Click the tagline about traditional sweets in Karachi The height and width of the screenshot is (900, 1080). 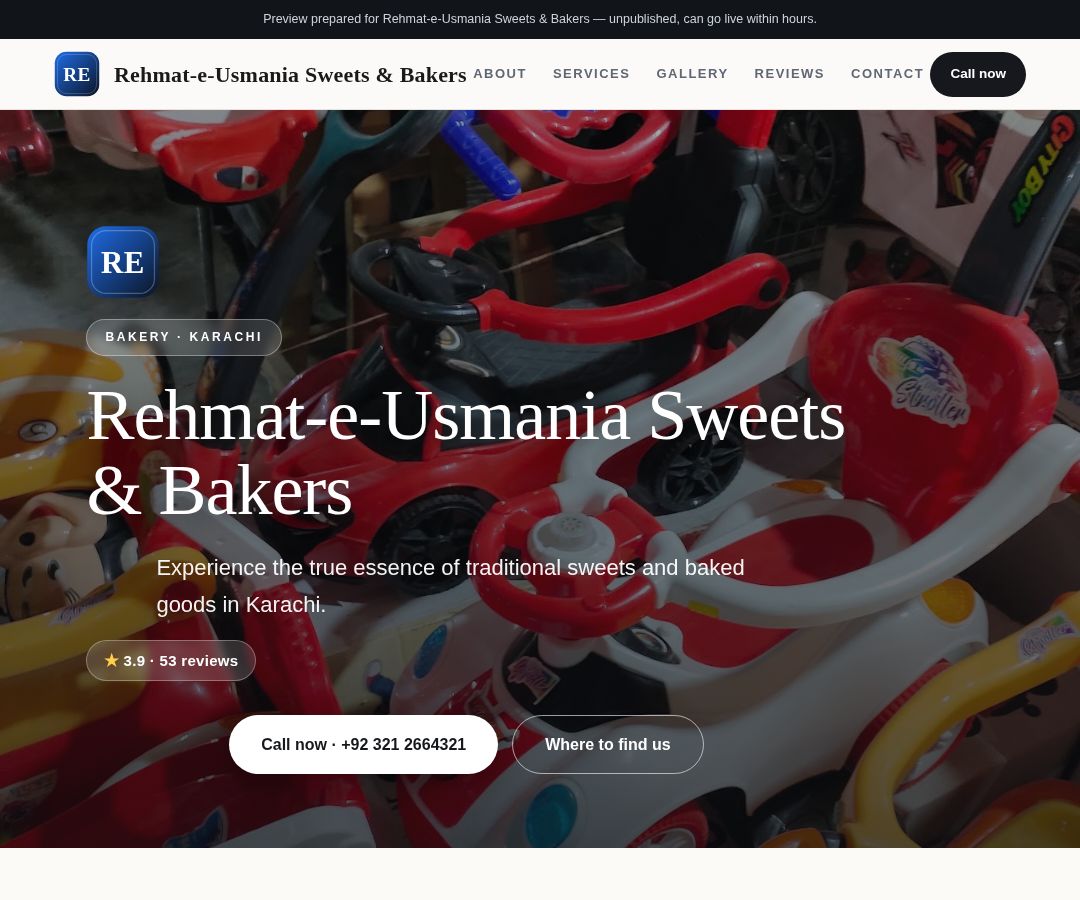(450, 585)
